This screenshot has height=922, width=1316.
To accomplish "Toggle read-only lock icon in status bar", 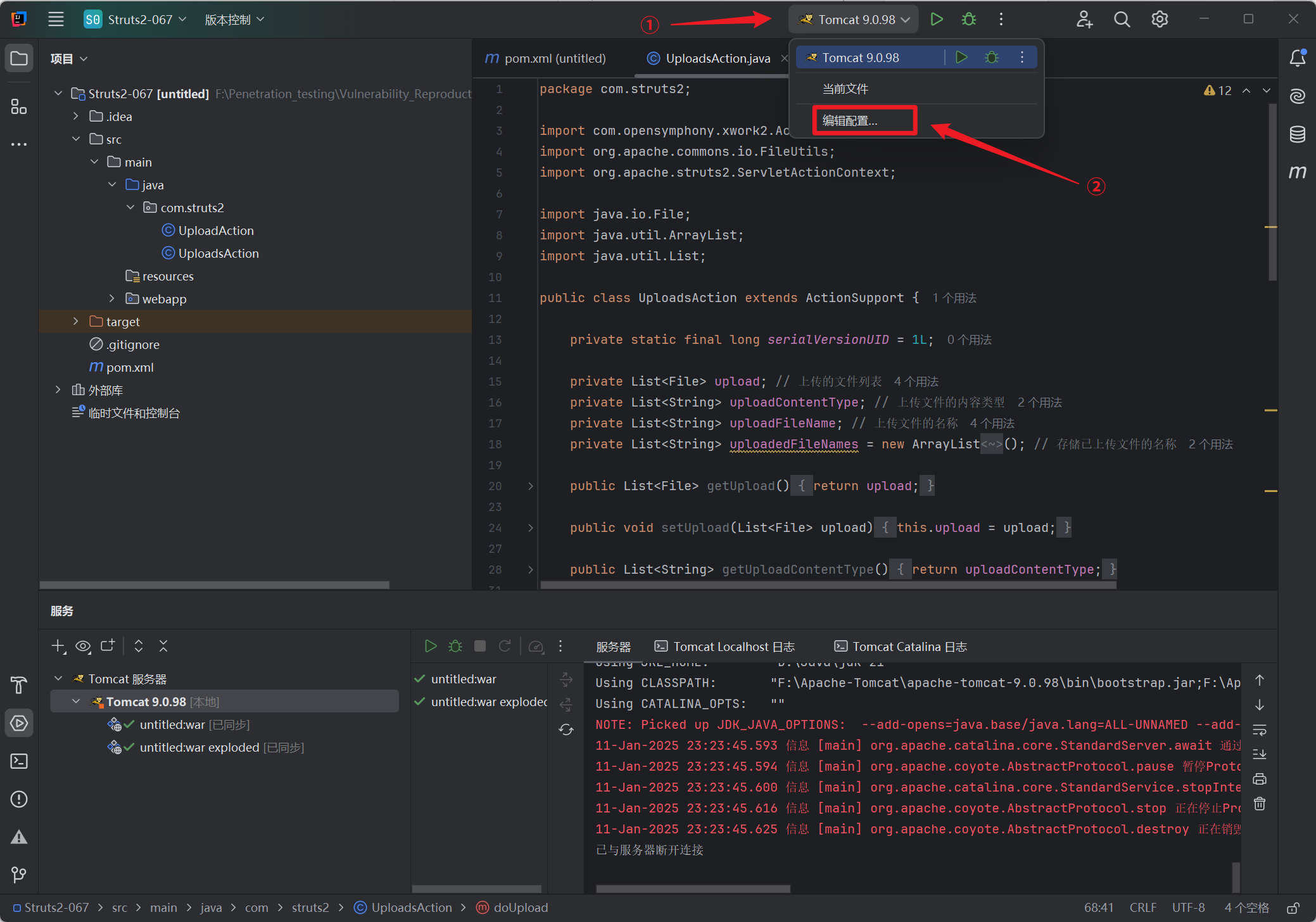I will tap(1293, 907).
